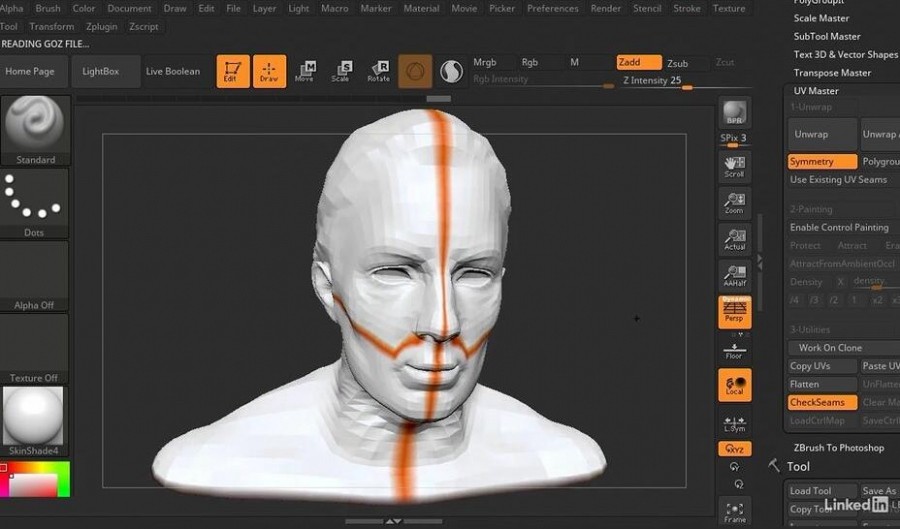
Task: Select the Rotate tool icon
Action: [379, 72]
